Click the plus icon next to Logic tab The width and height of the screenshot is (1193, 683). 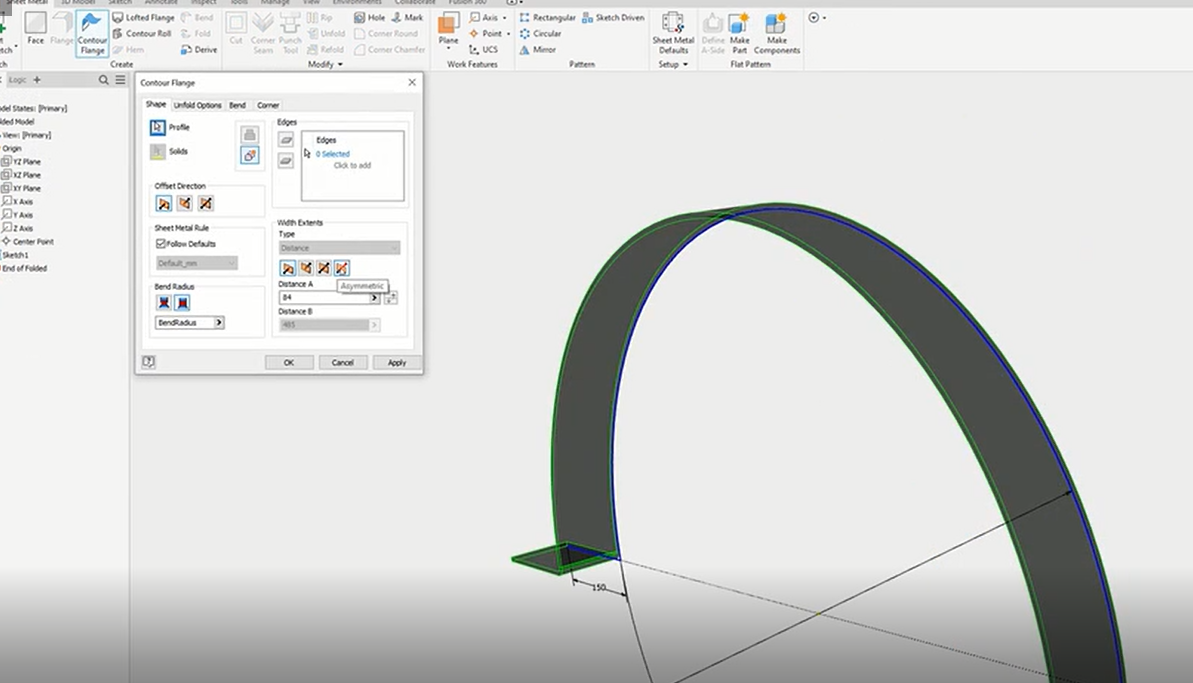pyautogui.click(x=37, y=80)
